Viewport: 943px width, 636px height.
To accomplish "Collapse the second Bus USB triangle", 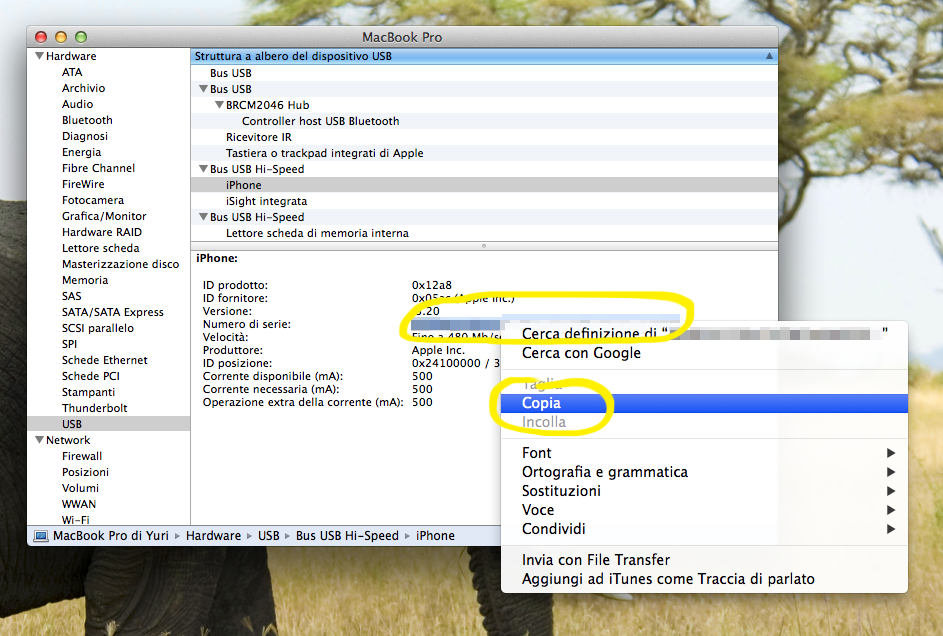I will (203, 89).
